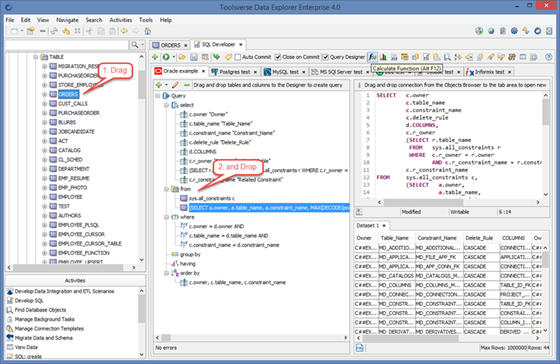Click the export icon below the dataset grid

360,348
